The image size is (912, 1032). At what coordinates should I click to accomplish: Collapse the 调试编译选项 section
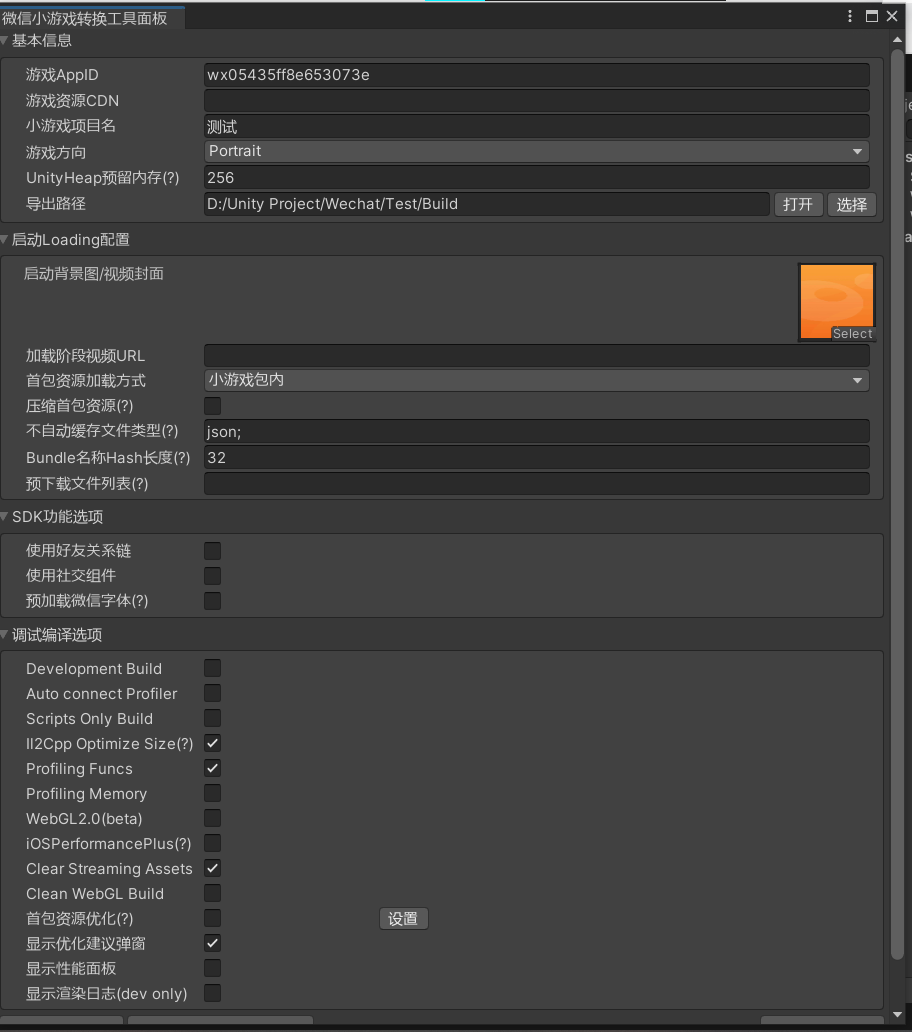tap(4, 635)
